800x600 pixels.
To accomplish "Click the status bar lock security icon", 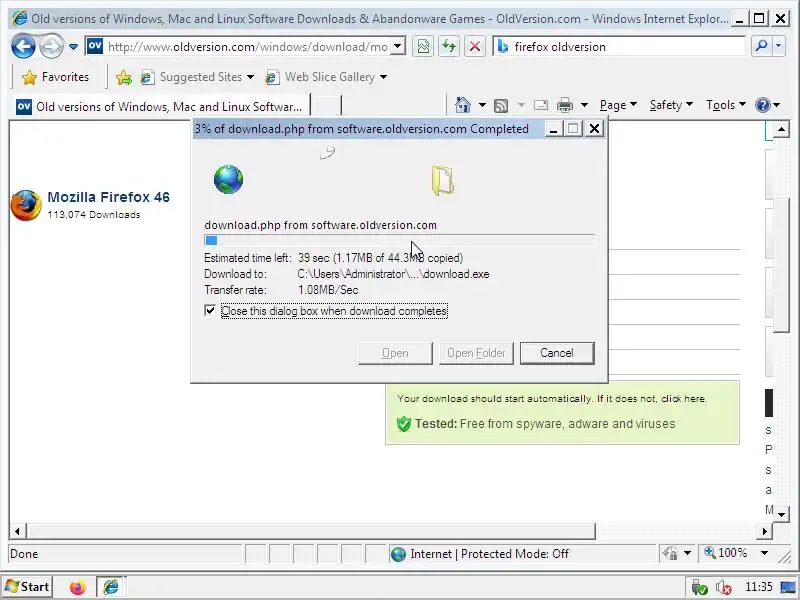I will pos(670,554).
